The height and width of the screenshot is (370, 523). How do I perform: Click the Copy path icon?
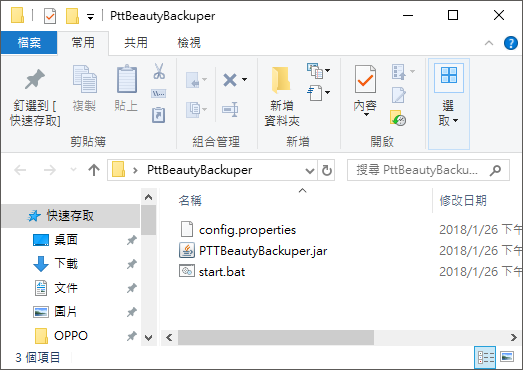point(159,94)
